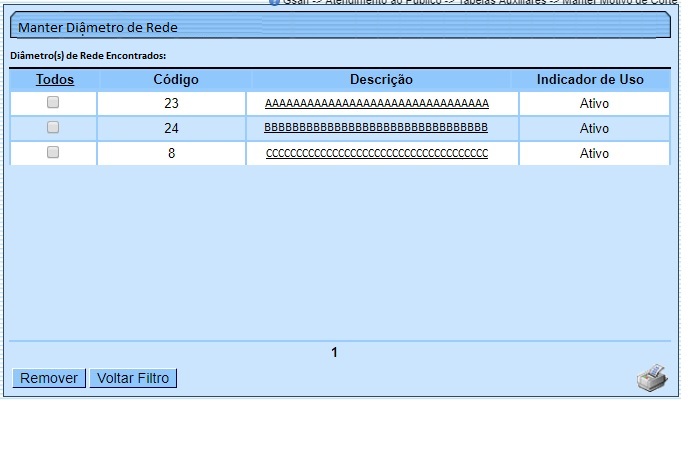Viewport: 693px width, 468px height.
Task: Open the AAAAAAAA description link
Action: [376, 103]
